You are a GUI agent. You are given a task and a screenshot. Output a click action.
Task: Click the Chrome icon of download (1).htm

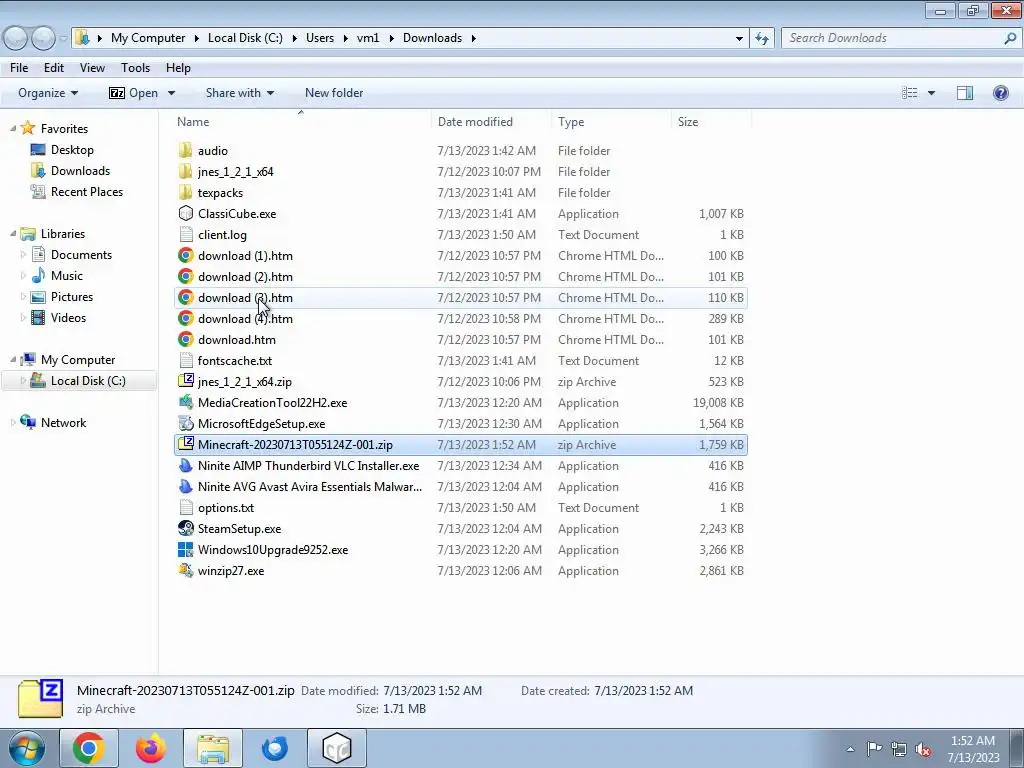coord(185,255)
